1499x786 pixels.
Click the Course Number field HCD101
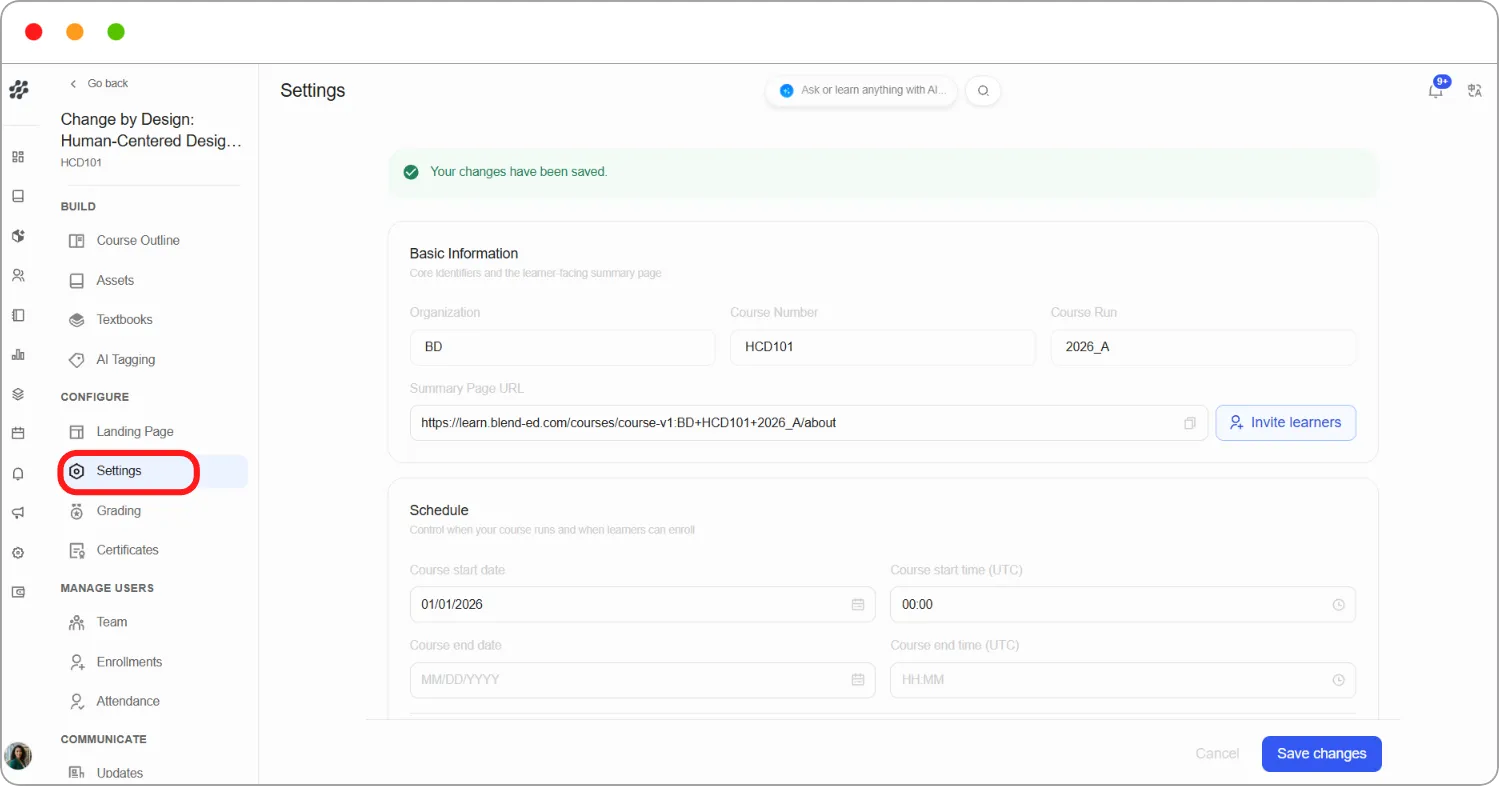tap(883, 348)
